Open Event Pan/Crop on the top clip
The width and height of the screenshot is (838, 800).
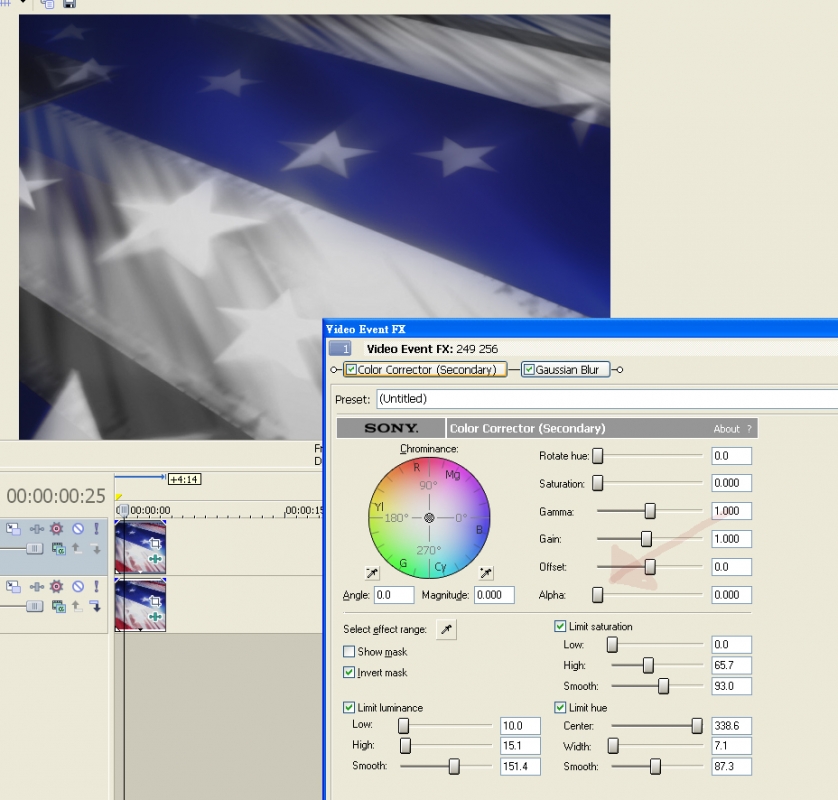[x=155, y=543]
